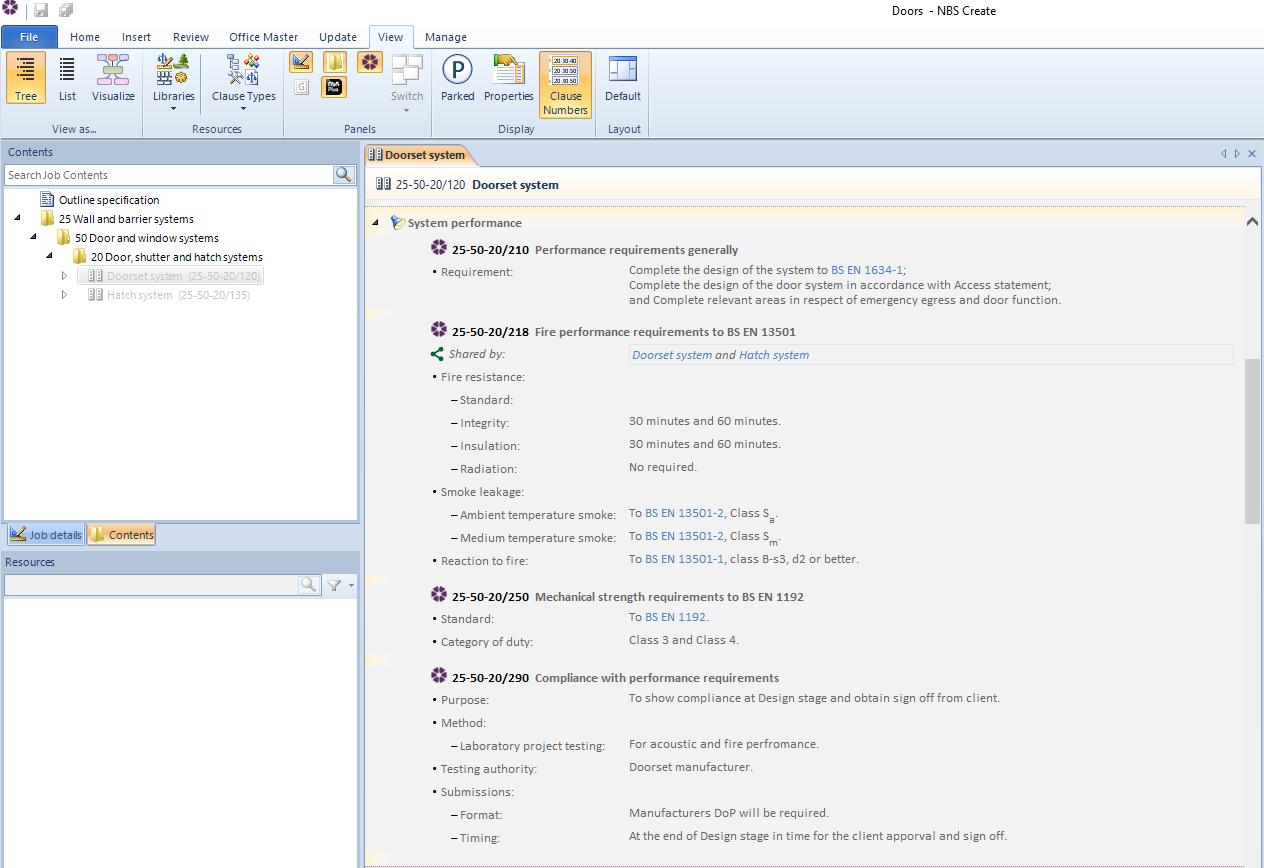Collapse the System performance section

pyautogui.click(x=375, y=223)
